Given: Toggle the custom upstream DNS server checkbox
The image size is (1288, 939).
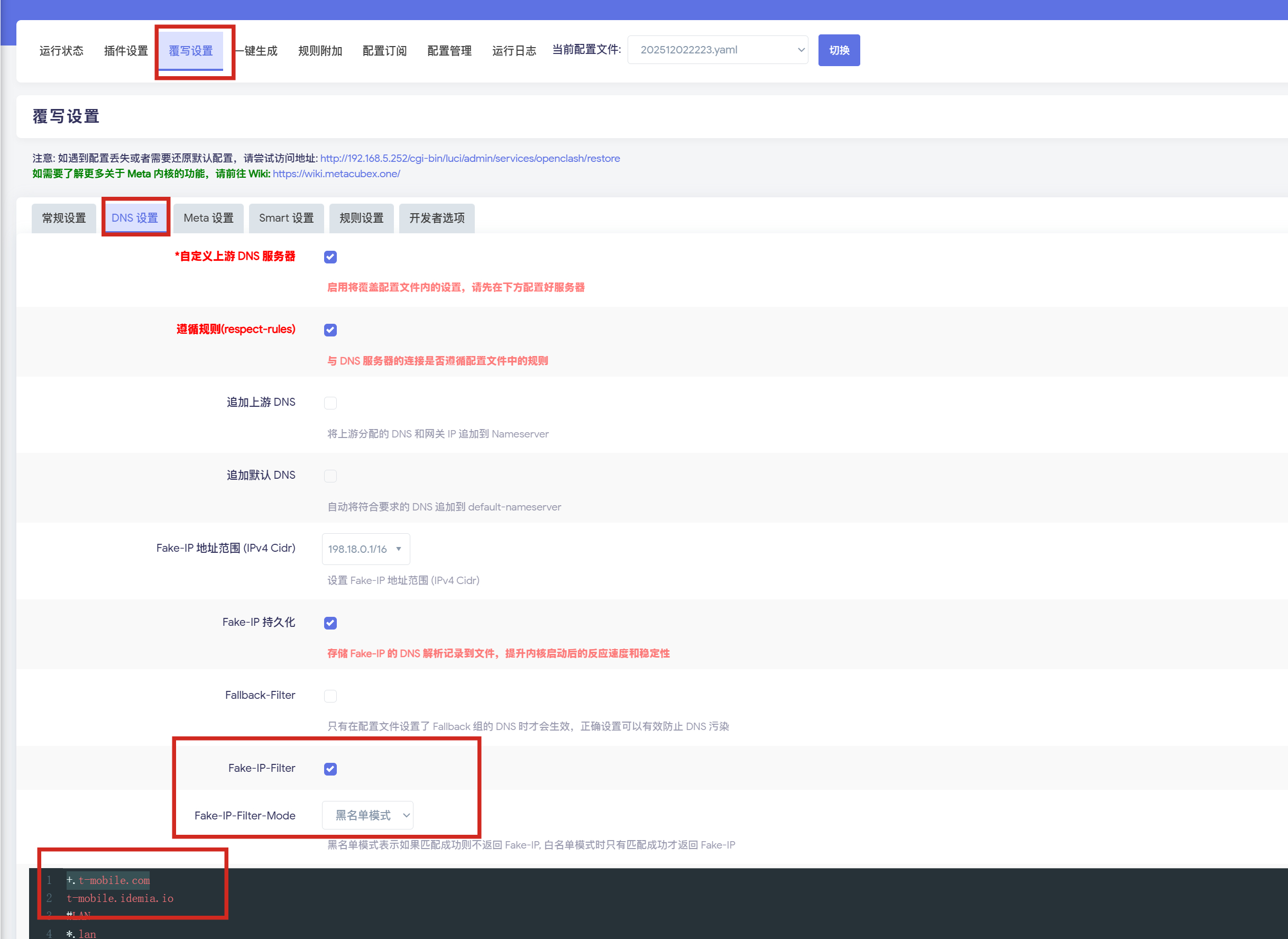Looking at the screenshot, I should pos(330,257).
